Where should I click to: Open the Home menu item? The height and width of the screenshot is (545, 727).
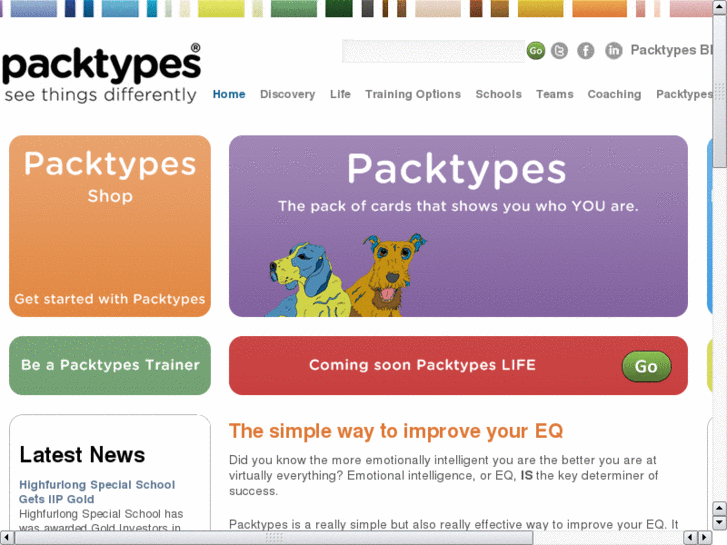(x=229, y=94)
